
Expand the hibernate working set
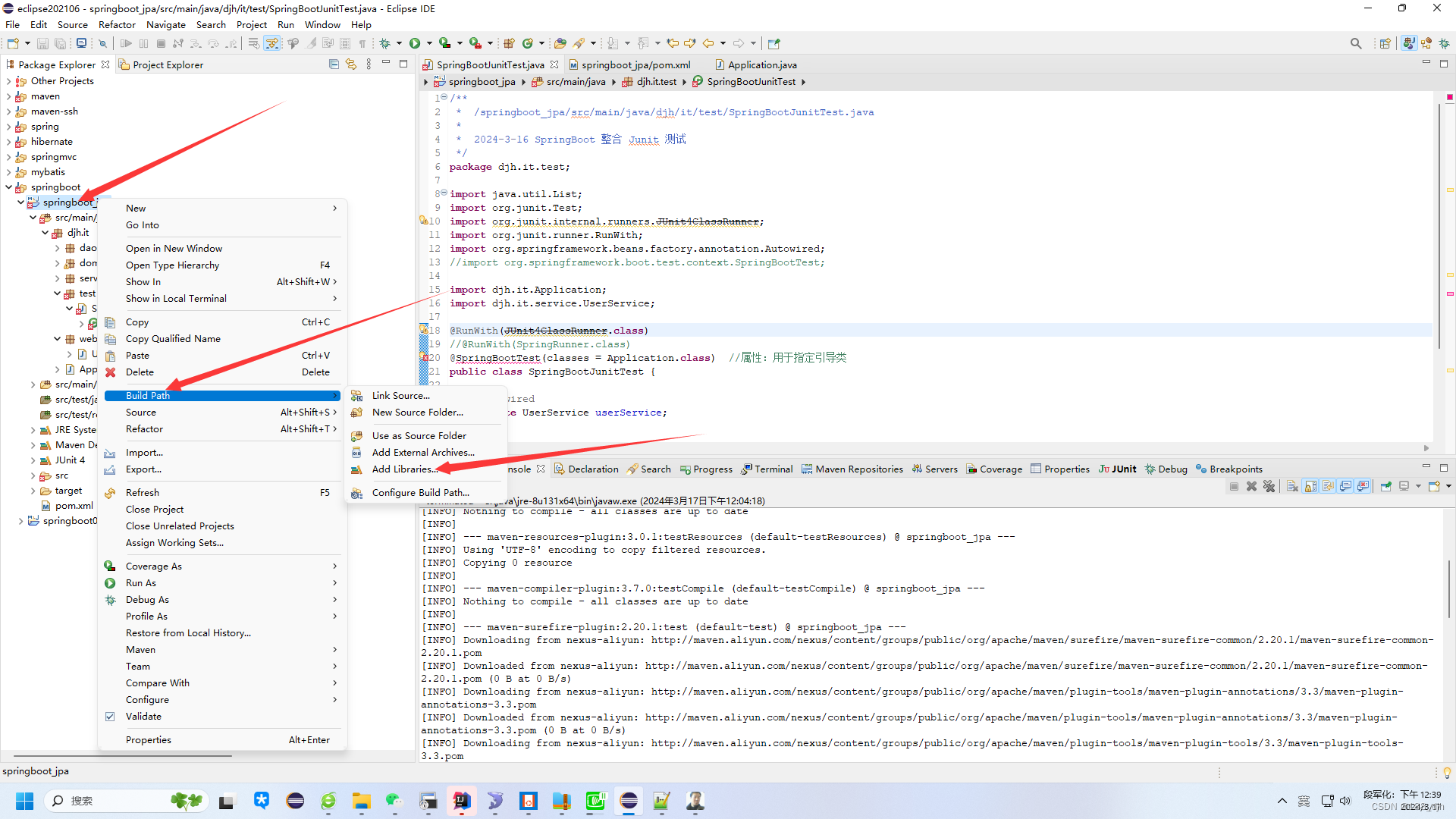(8, 142)
